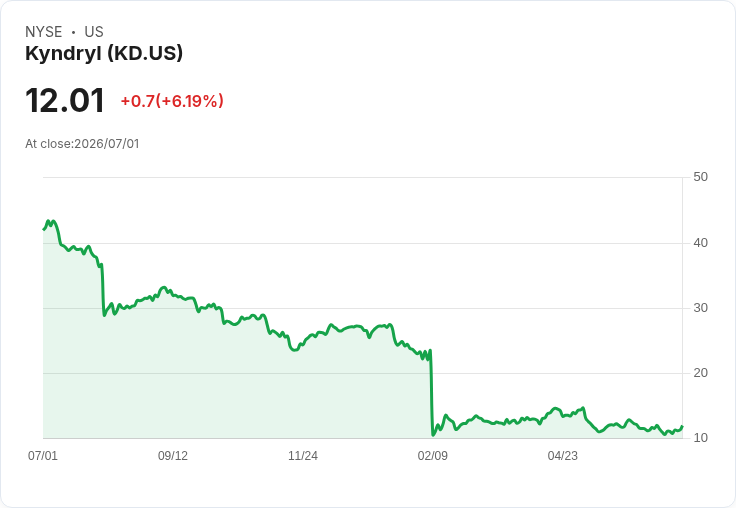
Task: Click the 30 value on y-axis
Action: click(700, 308)
